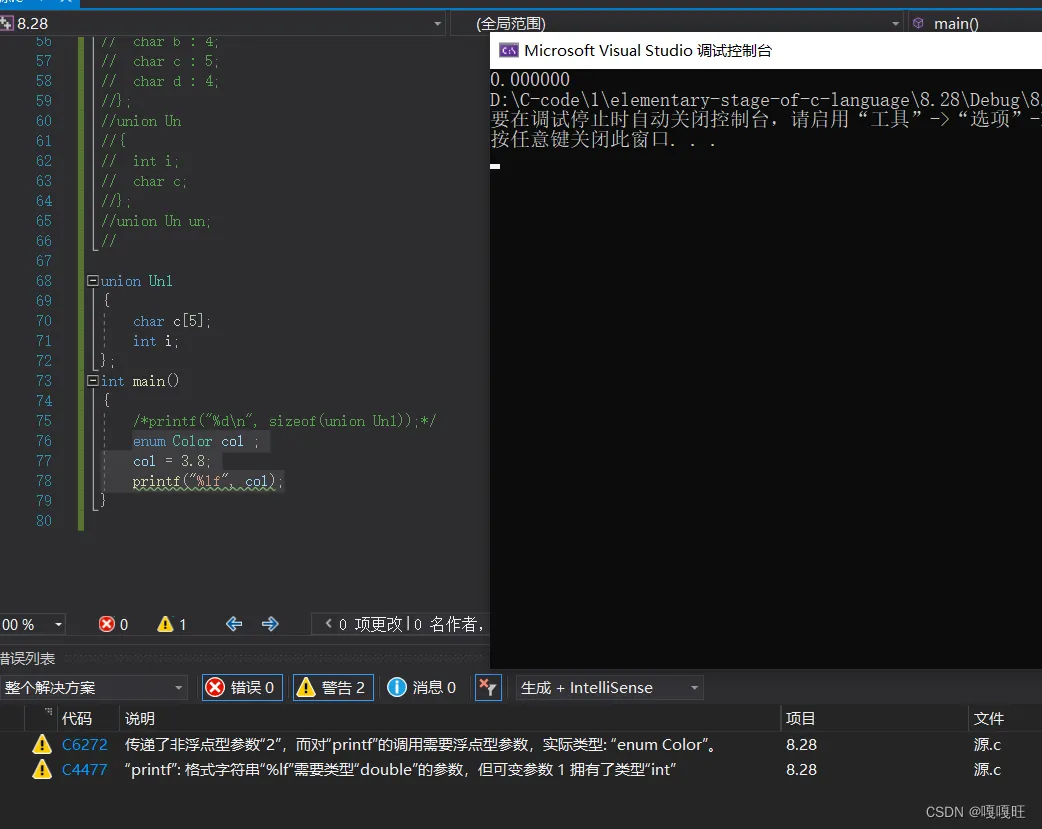Open the 生成 + IntelliSense dropdown
This screenshot has height=829, width=1042.
694,687
